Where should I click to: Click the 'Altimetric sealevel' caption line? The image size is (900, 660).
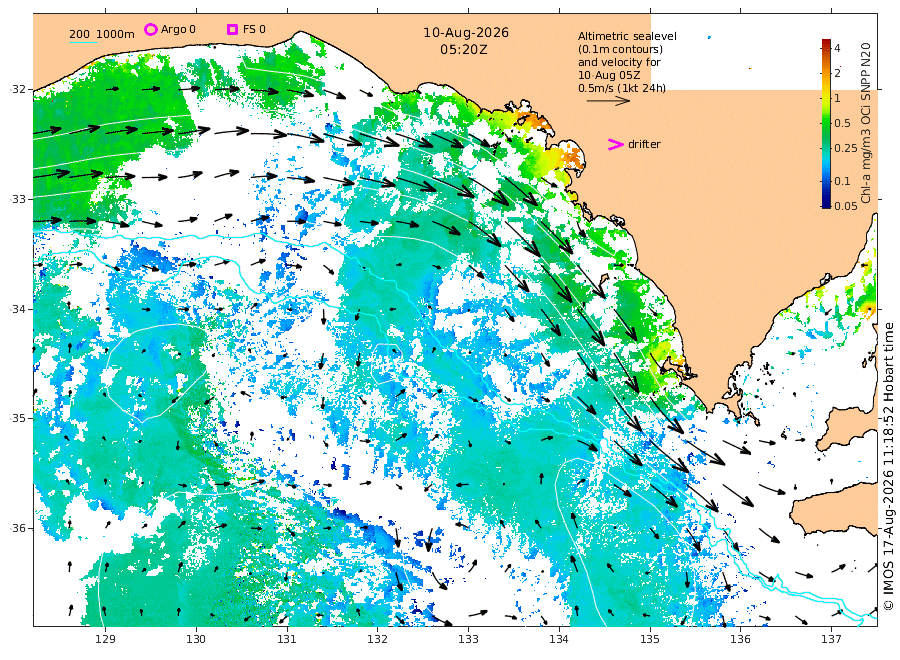coord(627,36)
